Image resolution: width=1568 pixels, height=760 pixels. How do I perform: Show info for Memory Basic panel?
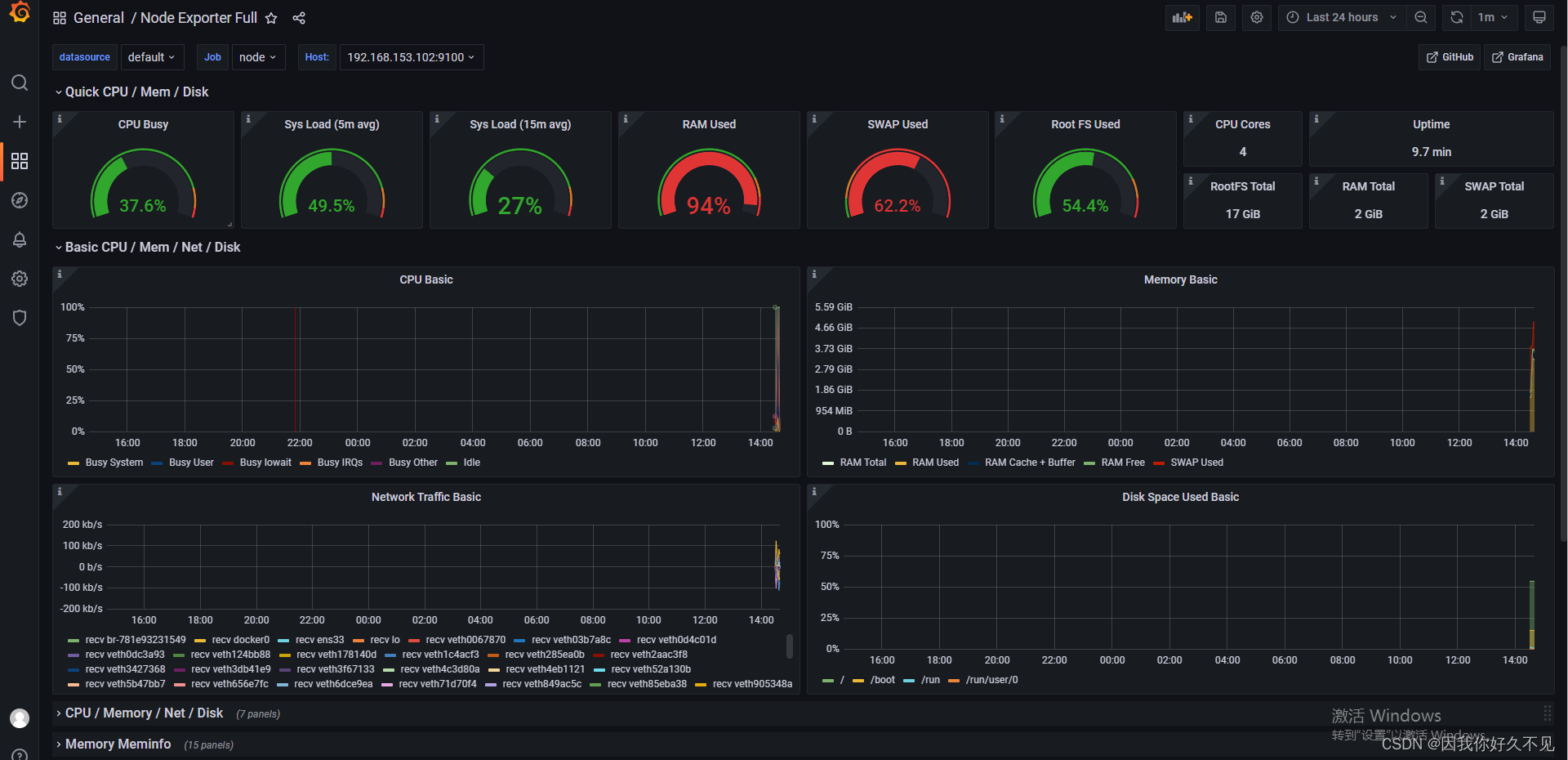pyautogui.click(x=813, y=275)
